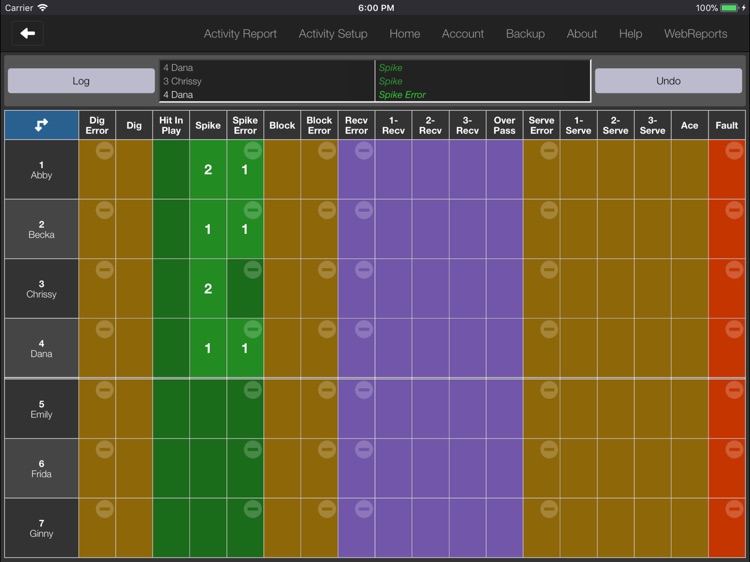The height and width of the screenshot is (562, 750).
Task: Select the Fault column header
Action: [727, 125]
